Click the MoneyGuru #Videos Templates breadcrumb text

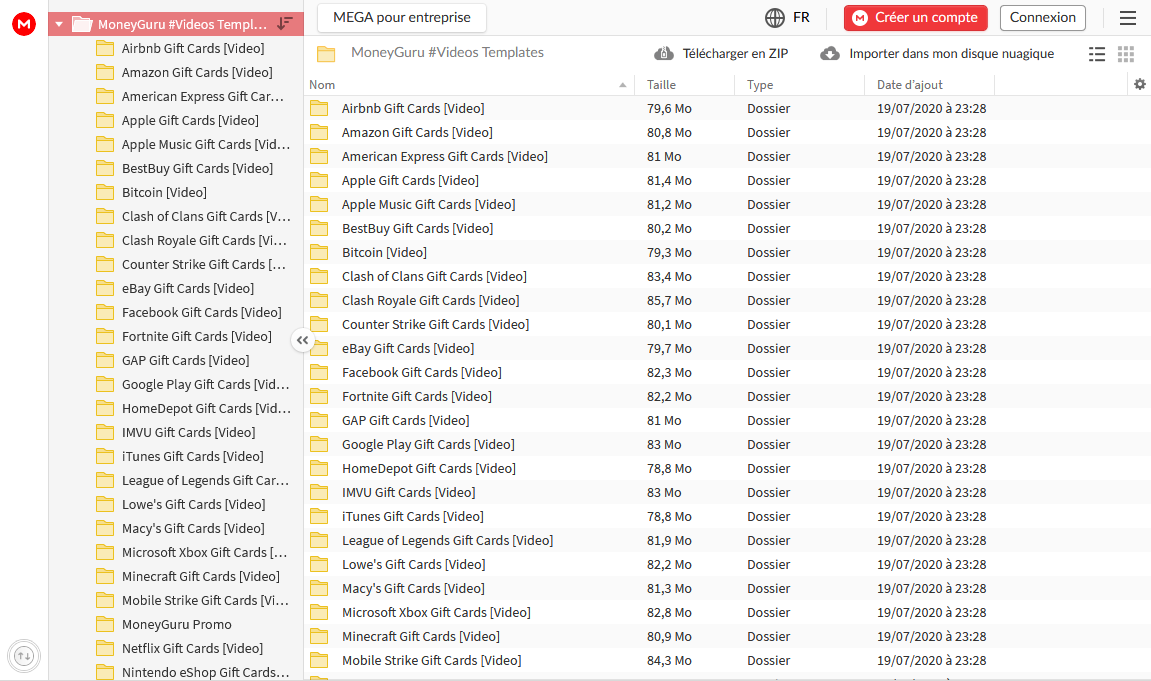point(447,53)
